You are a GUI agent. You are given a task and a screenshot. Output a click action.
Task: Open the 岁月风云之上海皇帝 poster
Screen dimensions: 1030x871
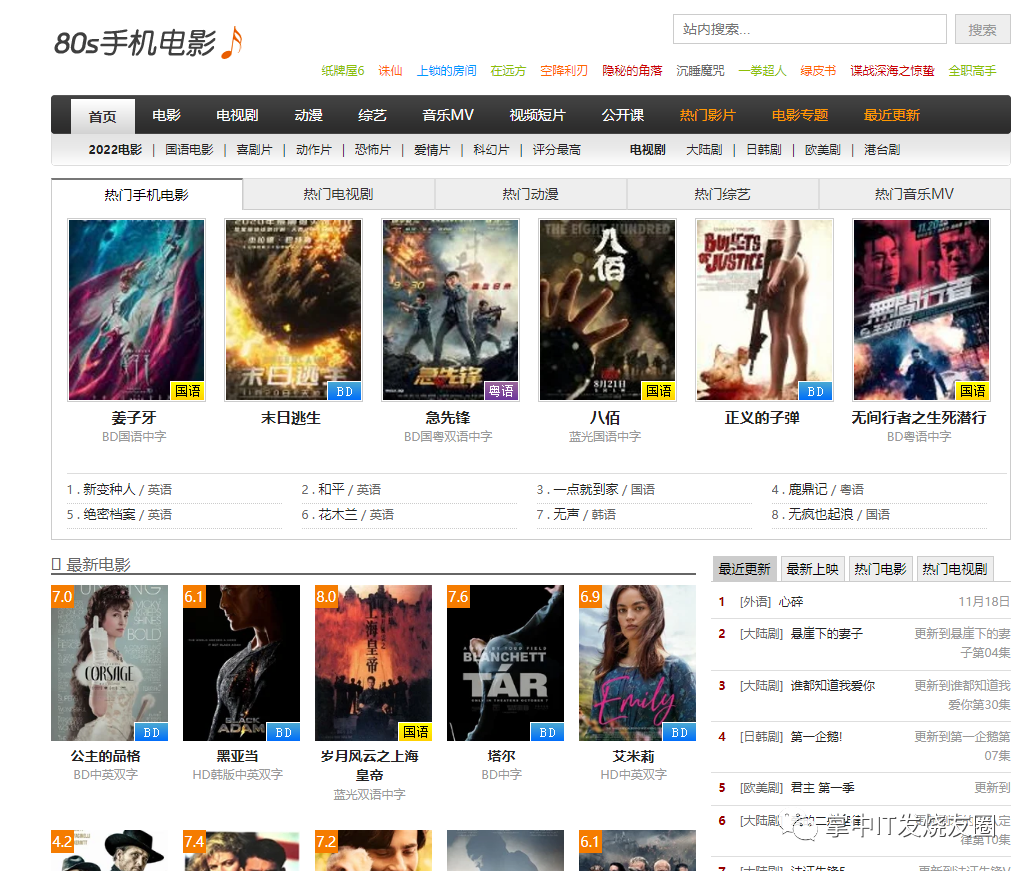click(374, 663)
